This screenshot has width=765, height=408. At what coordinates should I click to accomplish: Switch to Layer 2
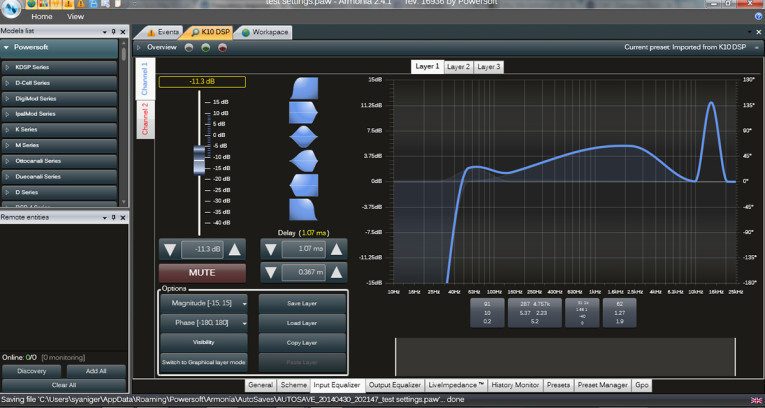click(458, 67)
